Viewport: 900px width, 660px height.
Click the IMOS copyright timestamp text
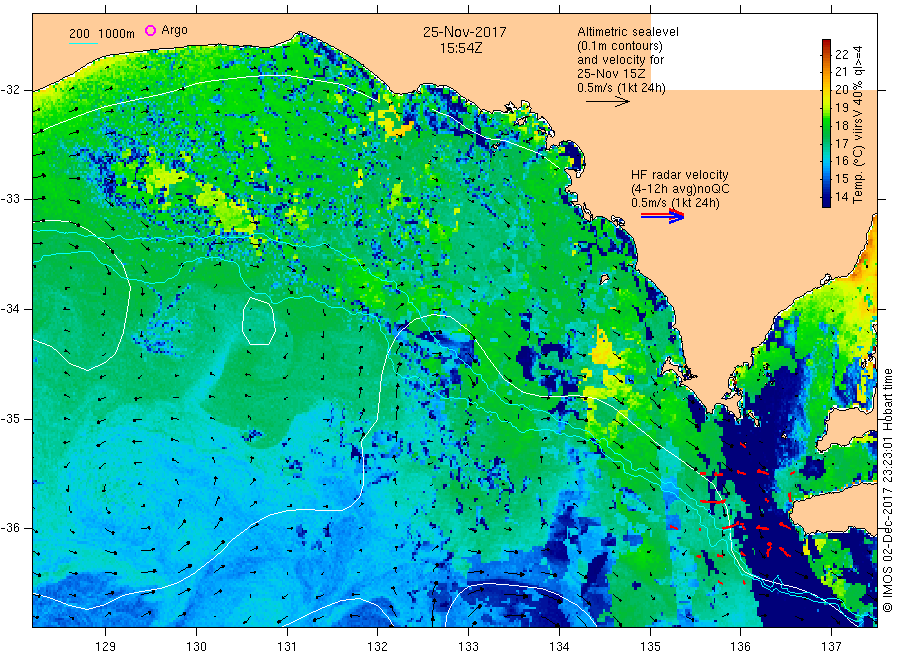coord(887,490)
